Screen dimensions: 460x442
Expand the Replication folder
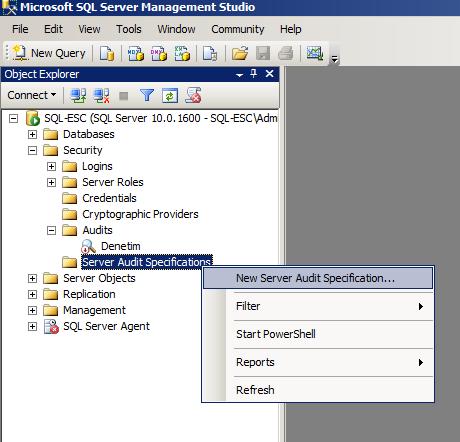[x=32, y=294]
